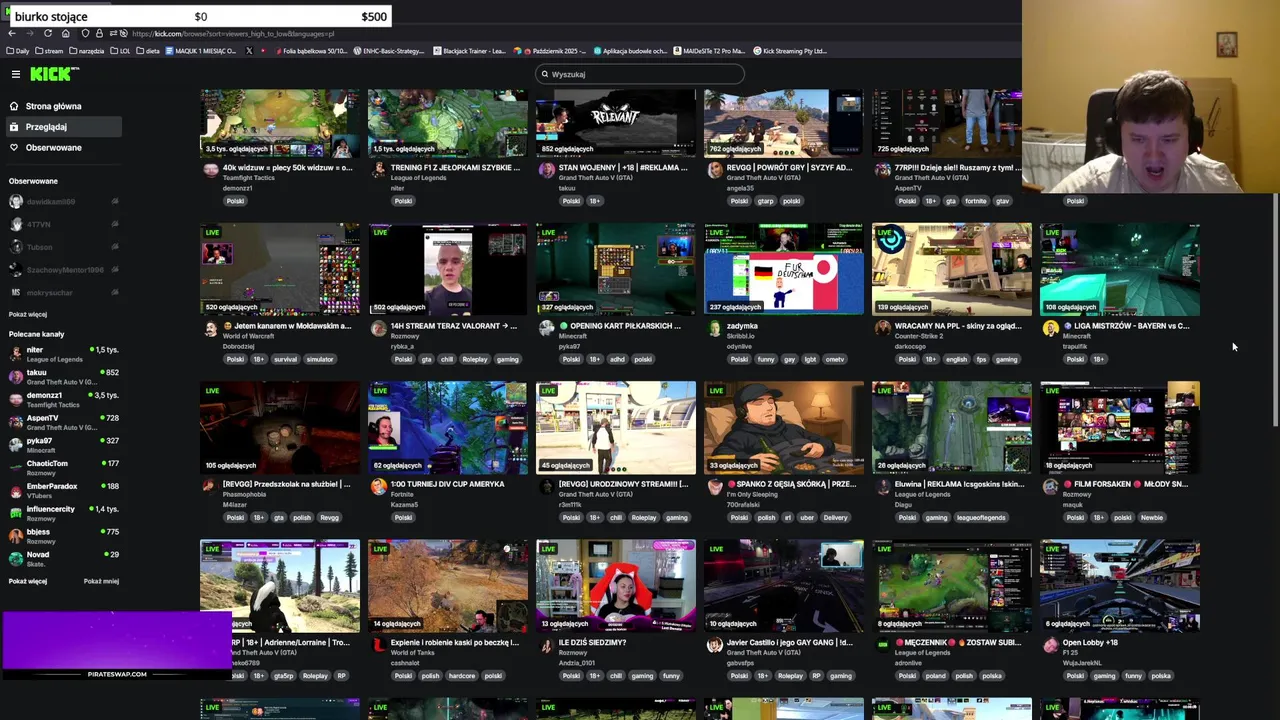Open WRACAMY NA PPL stream title

pos(958,326)
